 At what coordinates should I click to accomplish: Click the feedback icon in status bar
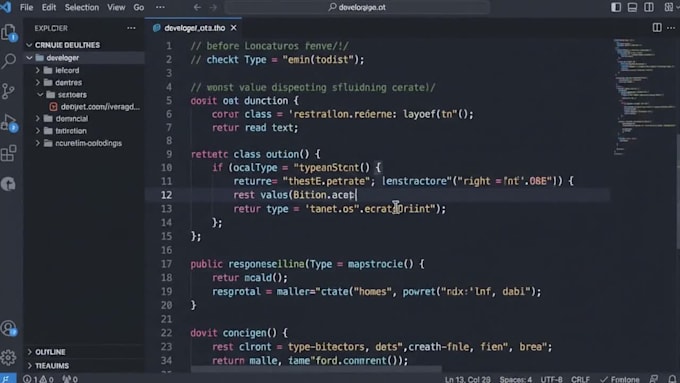654,379
